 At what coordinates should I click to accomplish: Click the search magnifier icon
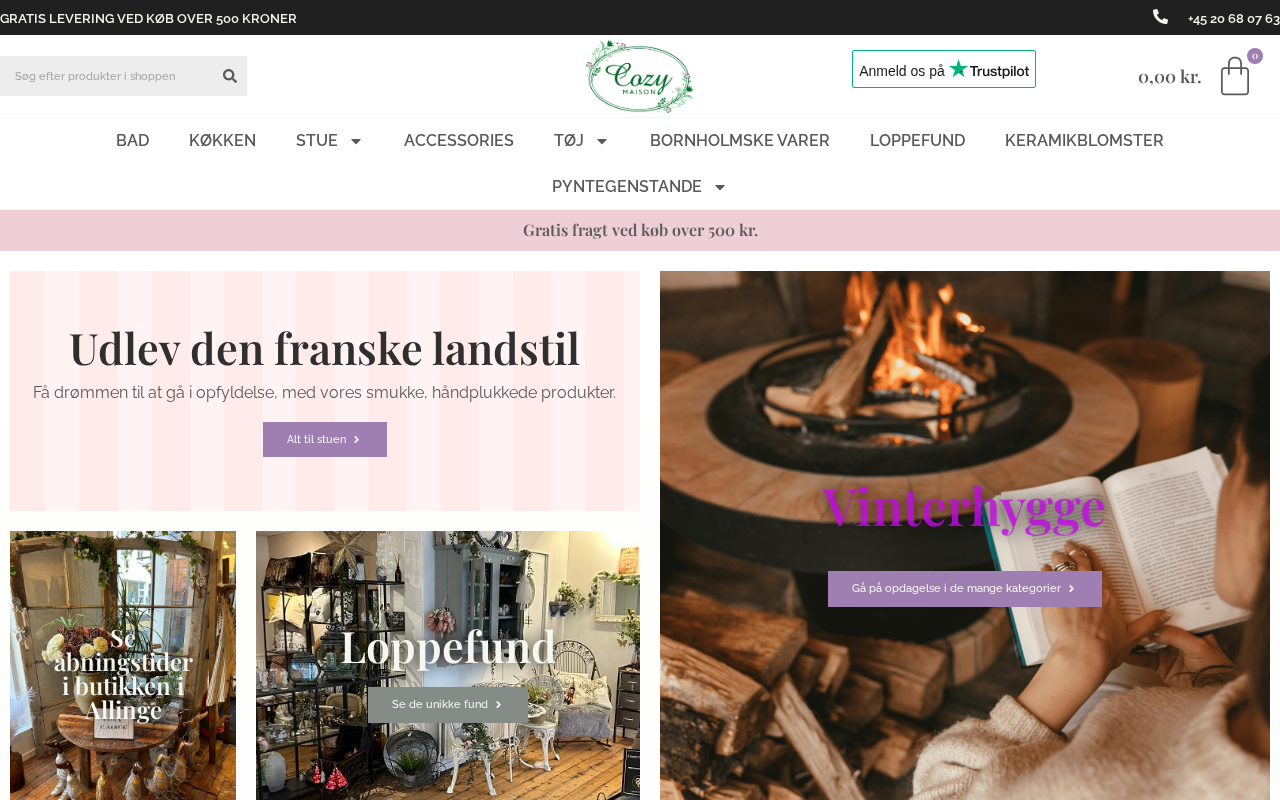[x=230, y=76]
